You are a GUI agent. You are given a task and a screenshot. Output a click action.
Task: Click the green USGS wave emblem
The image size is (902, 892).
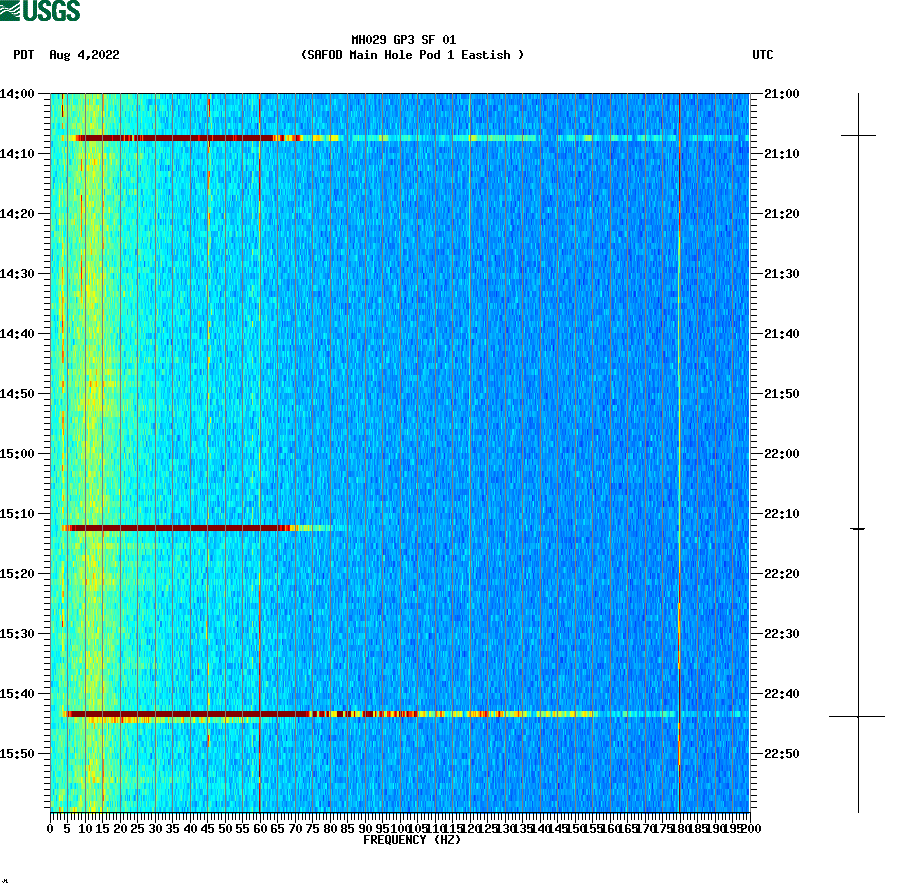pyautogui.click(x=12, y=12)
